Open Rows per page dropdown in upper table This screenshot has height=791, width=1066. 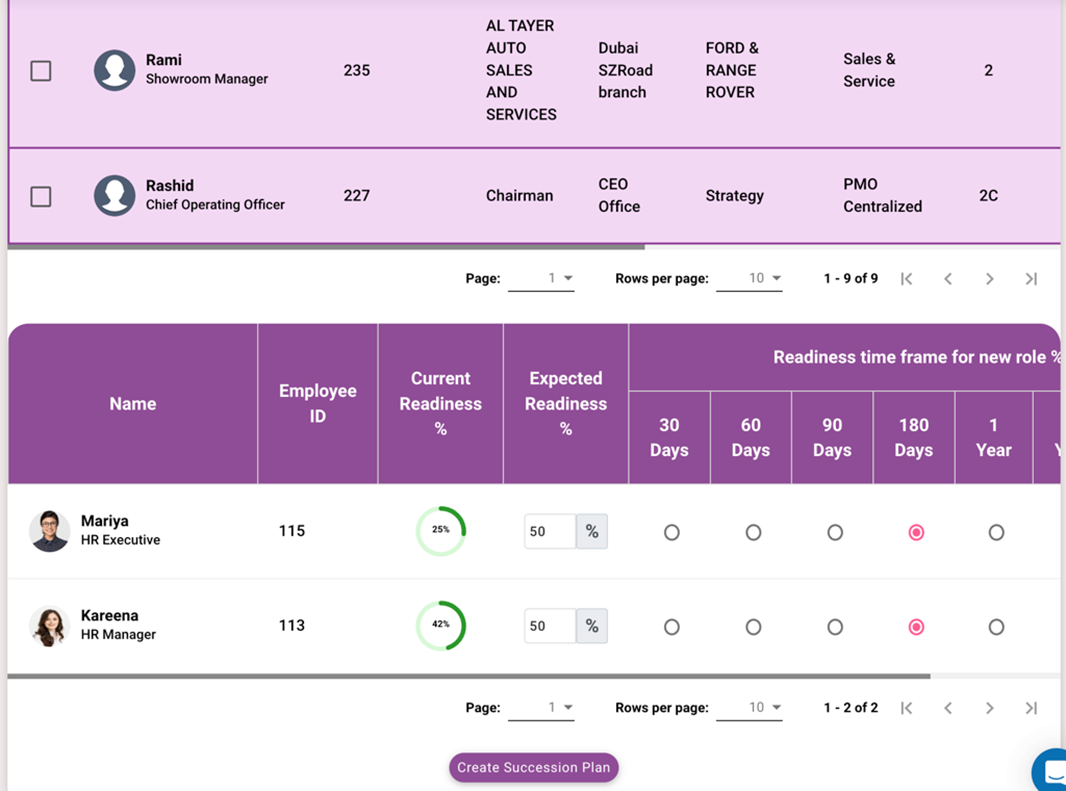(x=750, y=279)
